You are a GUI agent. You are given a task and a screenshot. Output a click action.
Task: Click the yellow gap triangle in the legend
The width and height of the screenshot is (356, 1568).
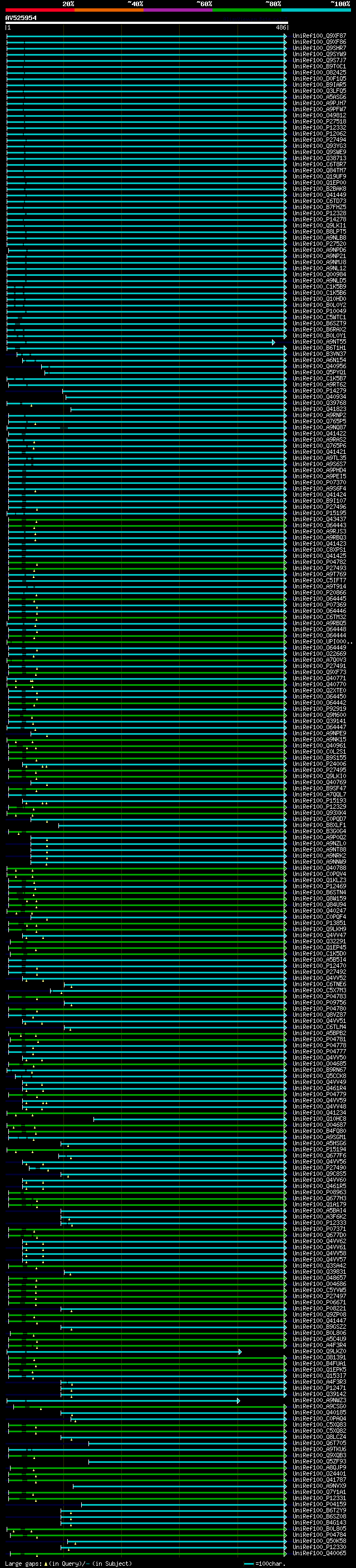click(x=46, y=1563)
